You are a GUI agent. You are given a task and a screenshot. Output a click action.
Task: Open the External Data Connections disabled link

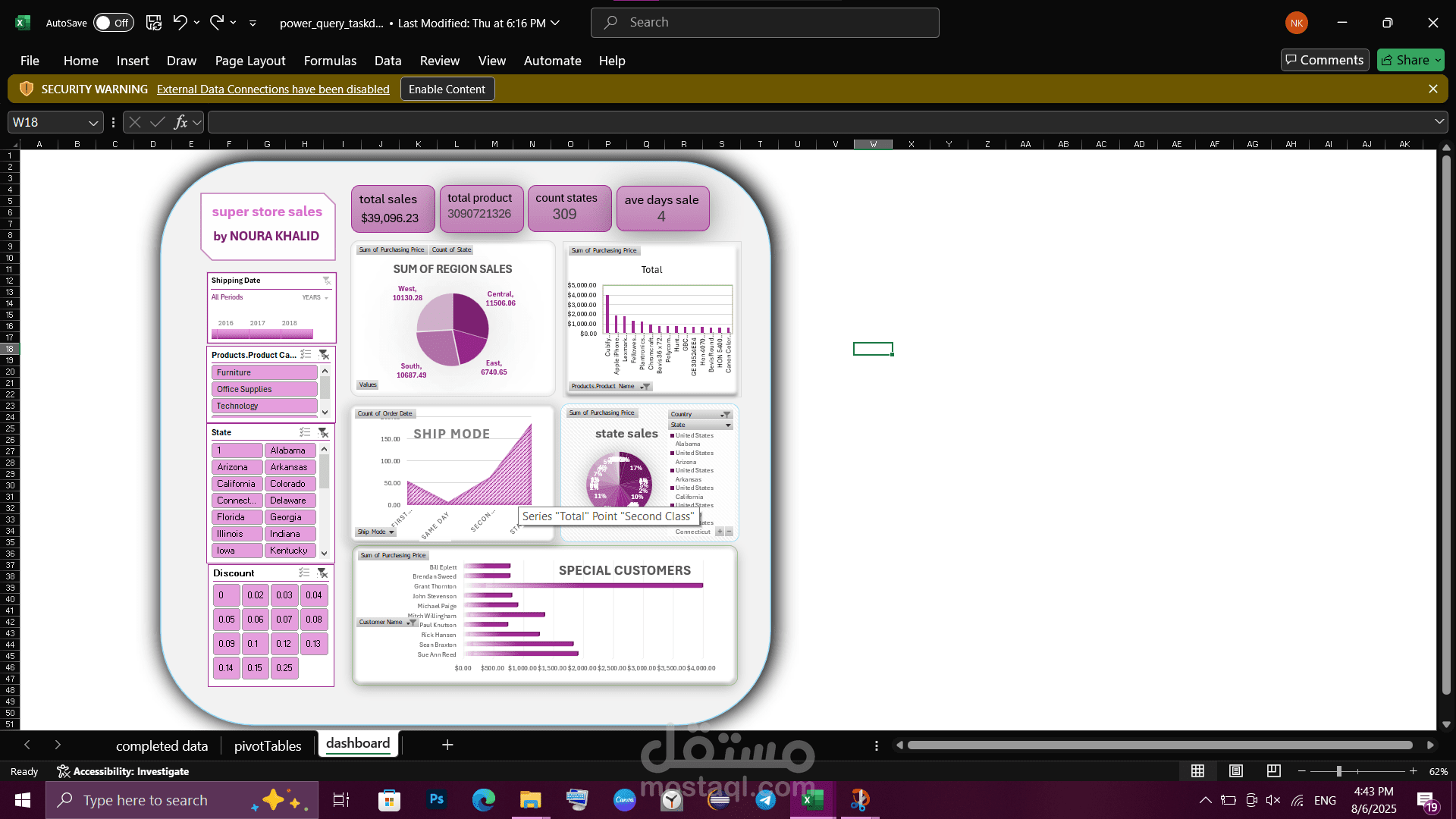[x=273, y=89]
